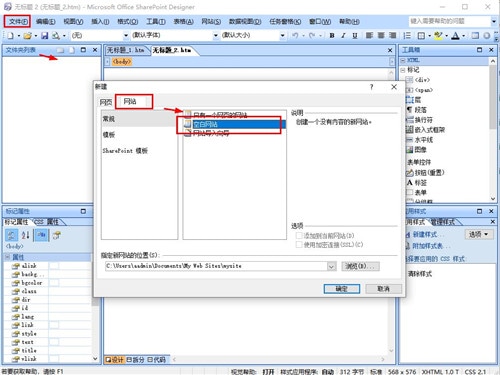This screenshot has height=375, width=500.
Task: Click the Italic formatting icon
Action: [x=343, y=35]
